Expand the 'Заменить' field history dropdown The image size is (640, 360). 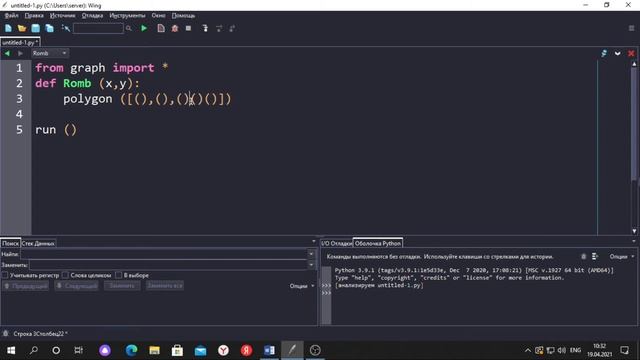coord(311,264)
